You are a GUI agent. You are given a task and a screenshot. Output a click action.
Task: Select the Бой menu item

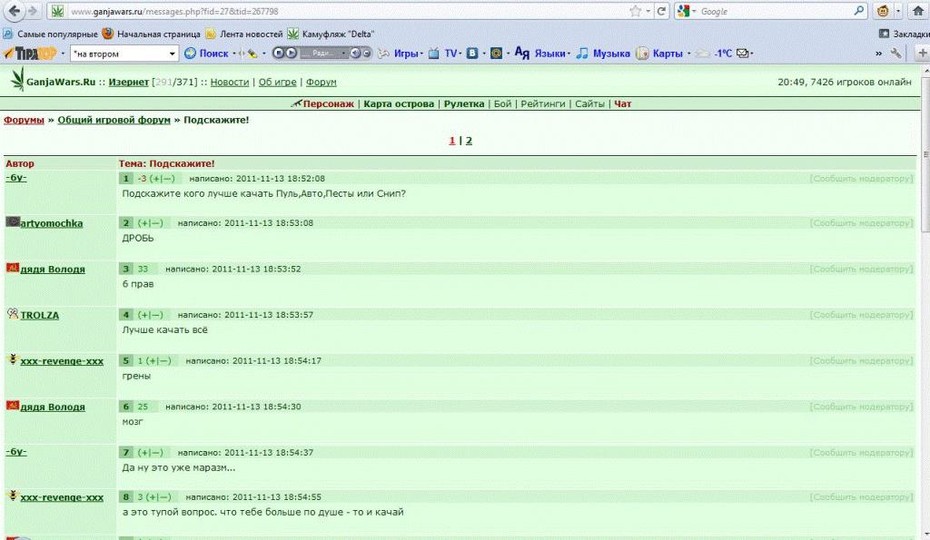click(x=502, y=104)
